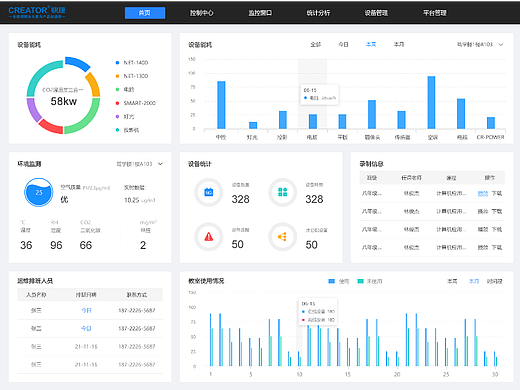Click the air quality gauge showing 25
The width and height of the screenshot is (520, 390).
39,192
